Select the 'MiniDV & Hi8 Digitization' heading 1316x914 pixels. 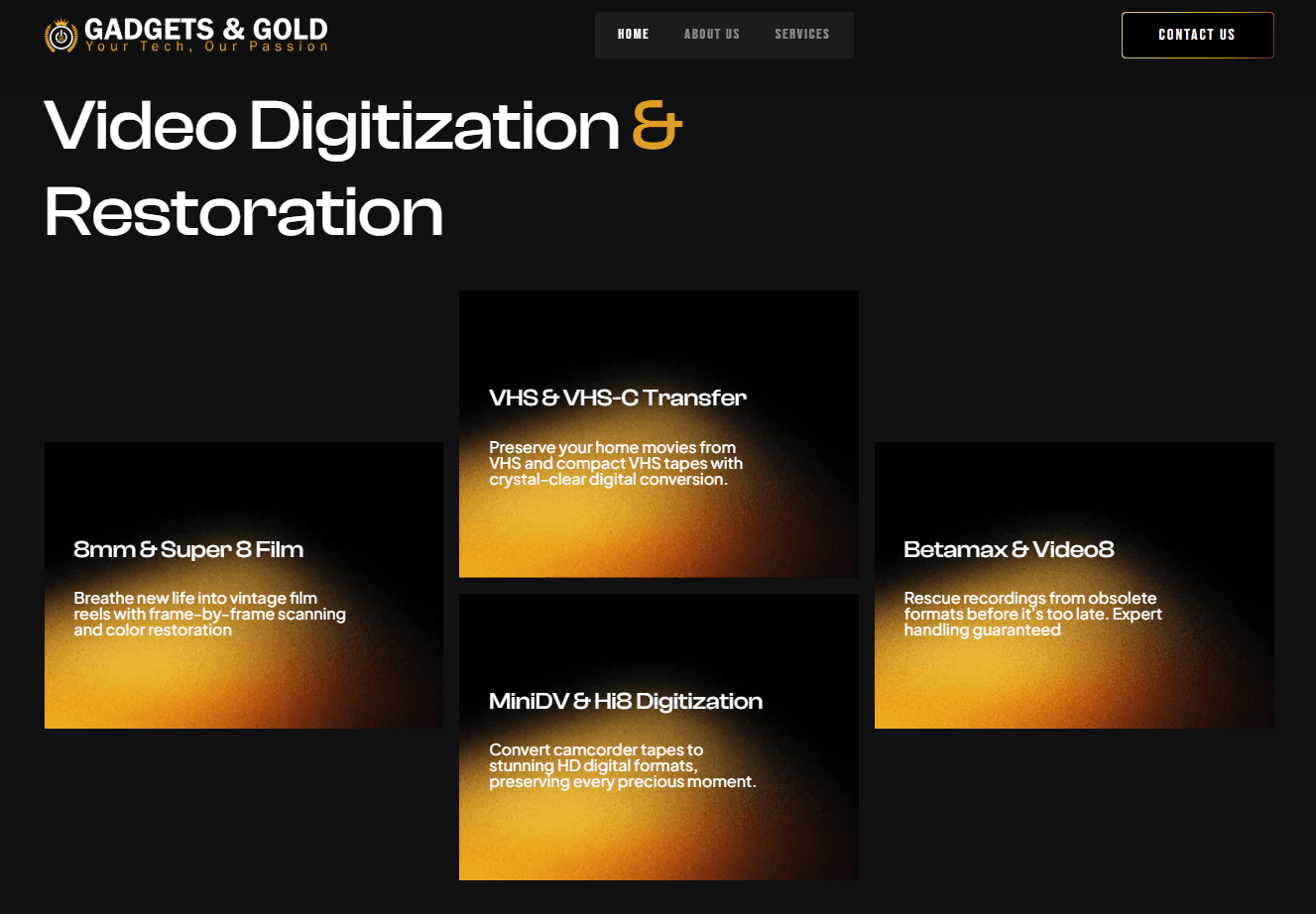[x=626, y=701]
